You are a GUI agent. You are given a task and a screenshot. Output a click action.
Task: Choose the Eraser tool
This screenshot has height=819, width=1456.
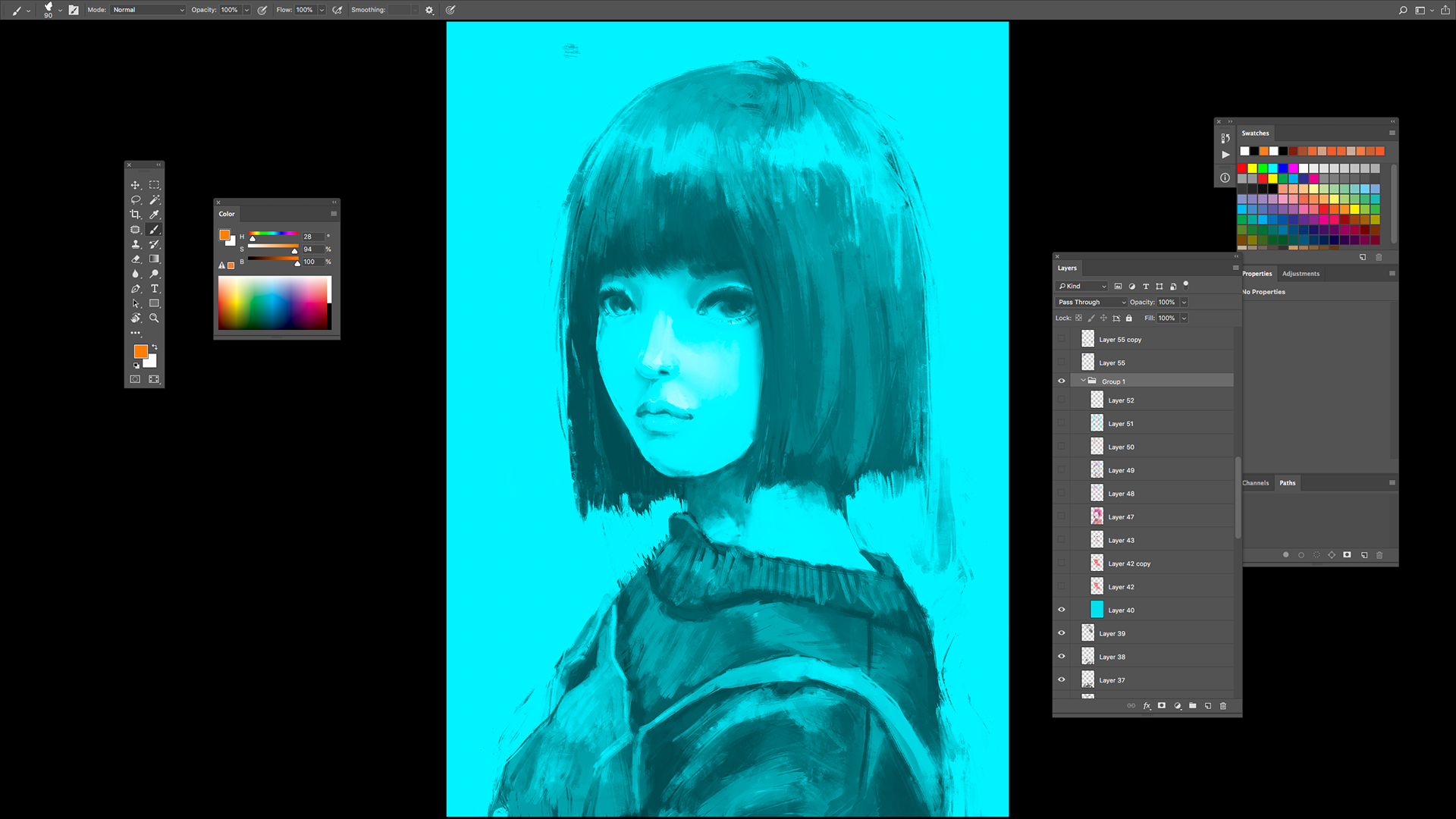(136, 259)
